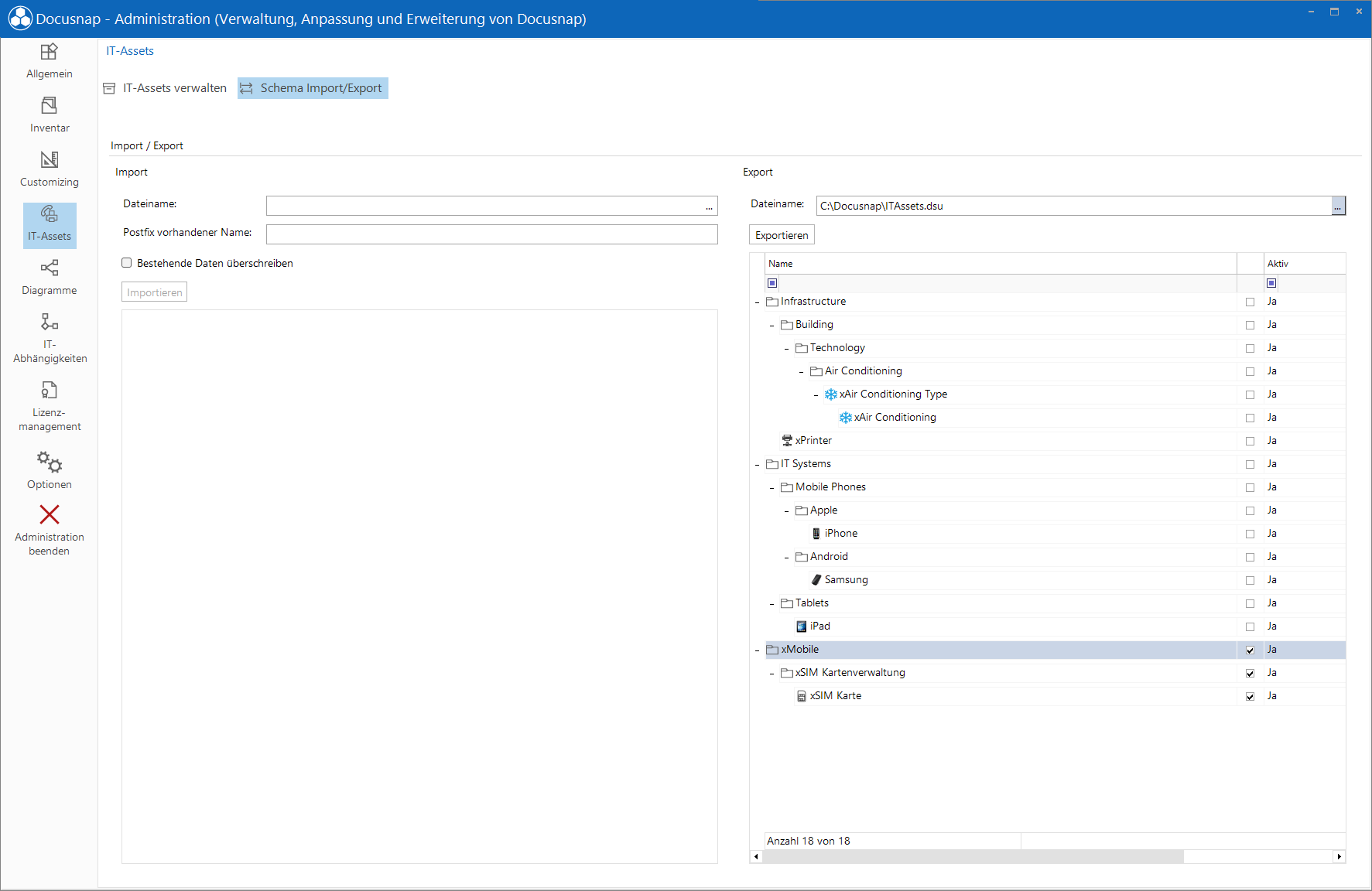Screen dimensions: 1372x891
Task: Click the Samsung device icon
Action: click(x=816, y=580)
